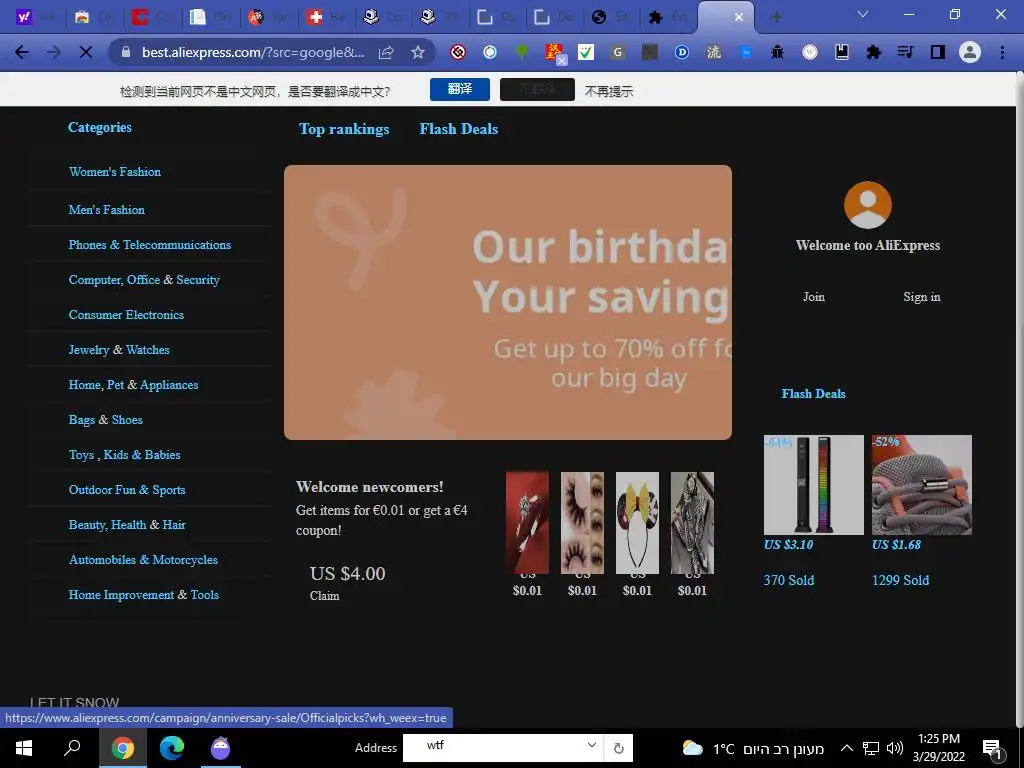Open the purple ninja app in the taskbar

click(x=221, y=748)
